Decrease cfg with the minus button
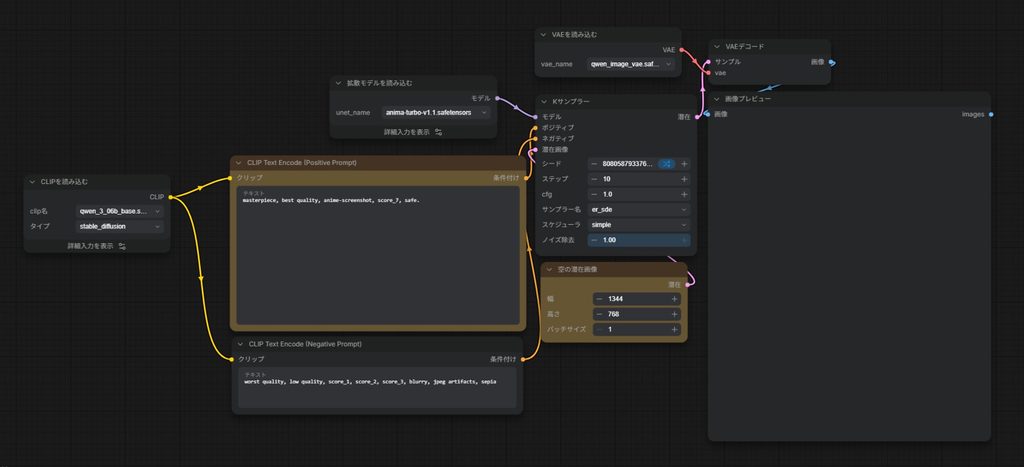 coord(595,194)
